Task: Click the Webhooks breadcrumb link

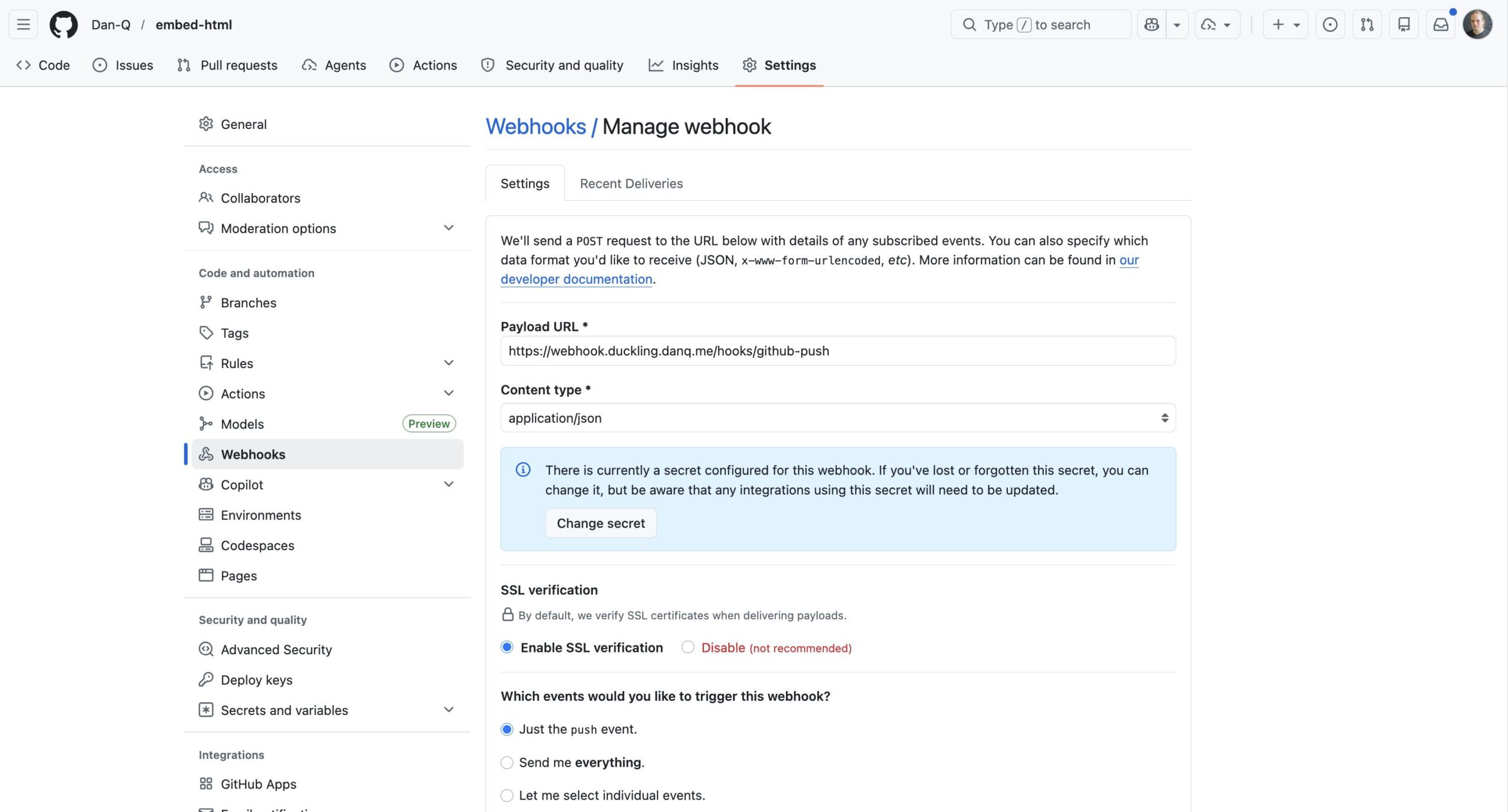Action: pos(535,127)
